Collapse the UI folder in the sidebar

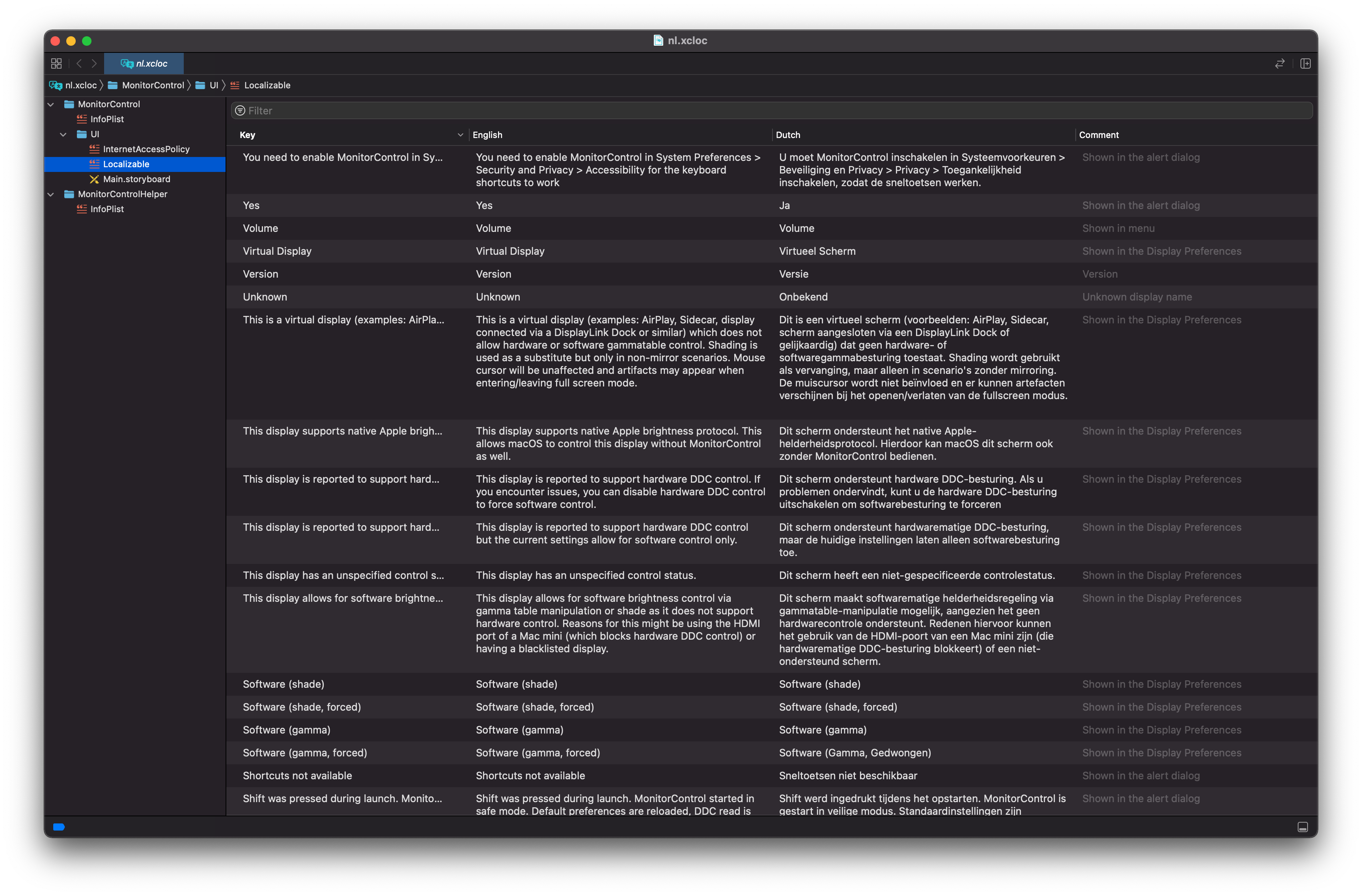coord(63,134)
